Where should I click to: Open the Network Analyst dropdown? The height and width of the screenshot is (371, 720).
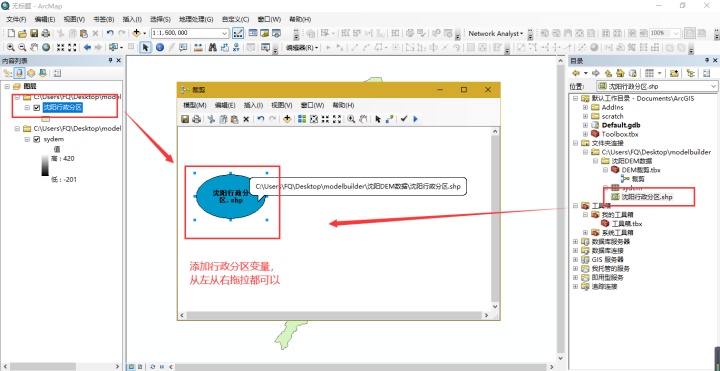[x=495, y=34]
